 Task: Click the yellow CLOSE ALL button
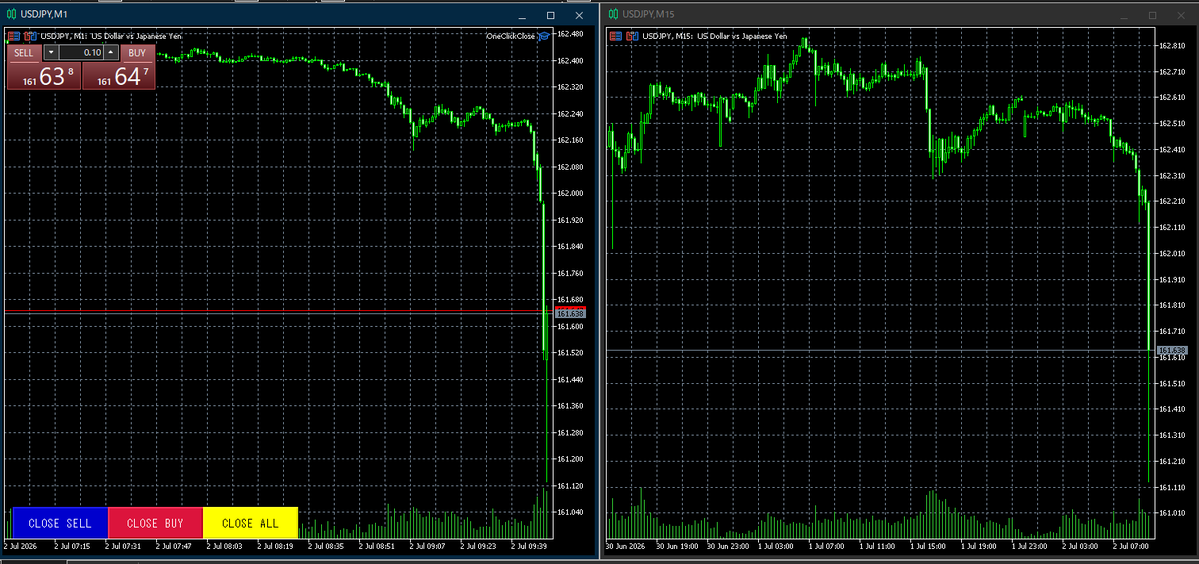(250, 523)
